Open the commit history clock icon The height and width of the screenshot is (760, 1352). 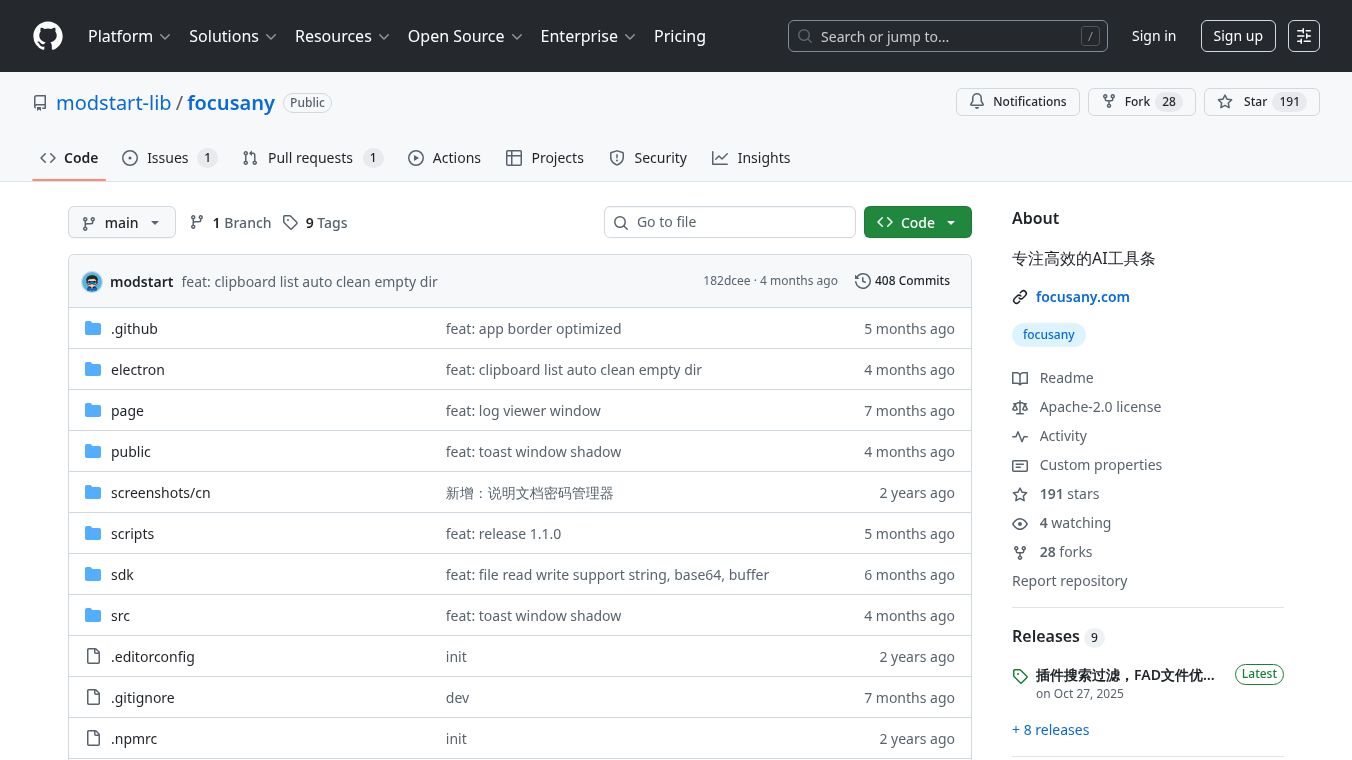[x=862, y=281]
